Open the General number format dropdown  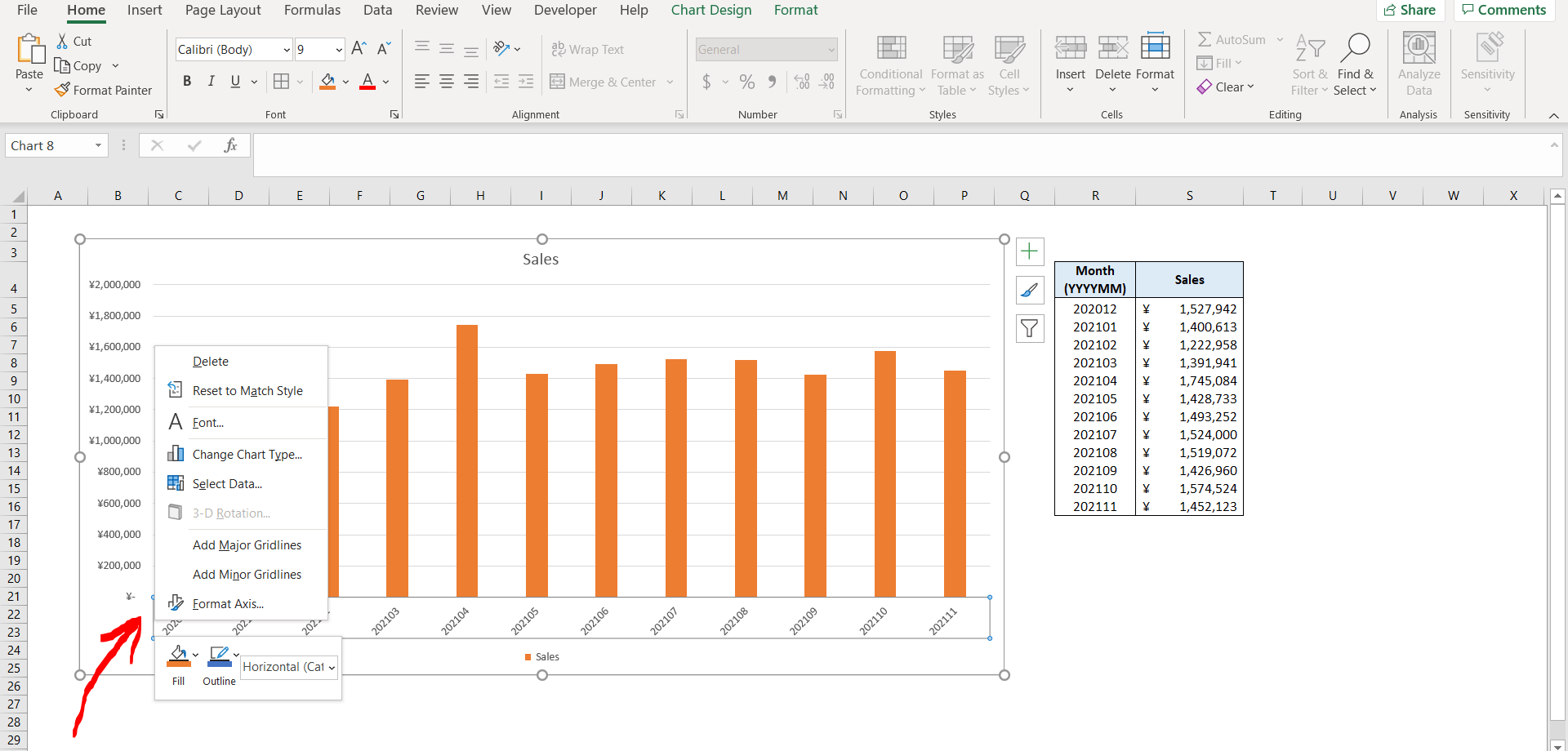pos(831,49)
